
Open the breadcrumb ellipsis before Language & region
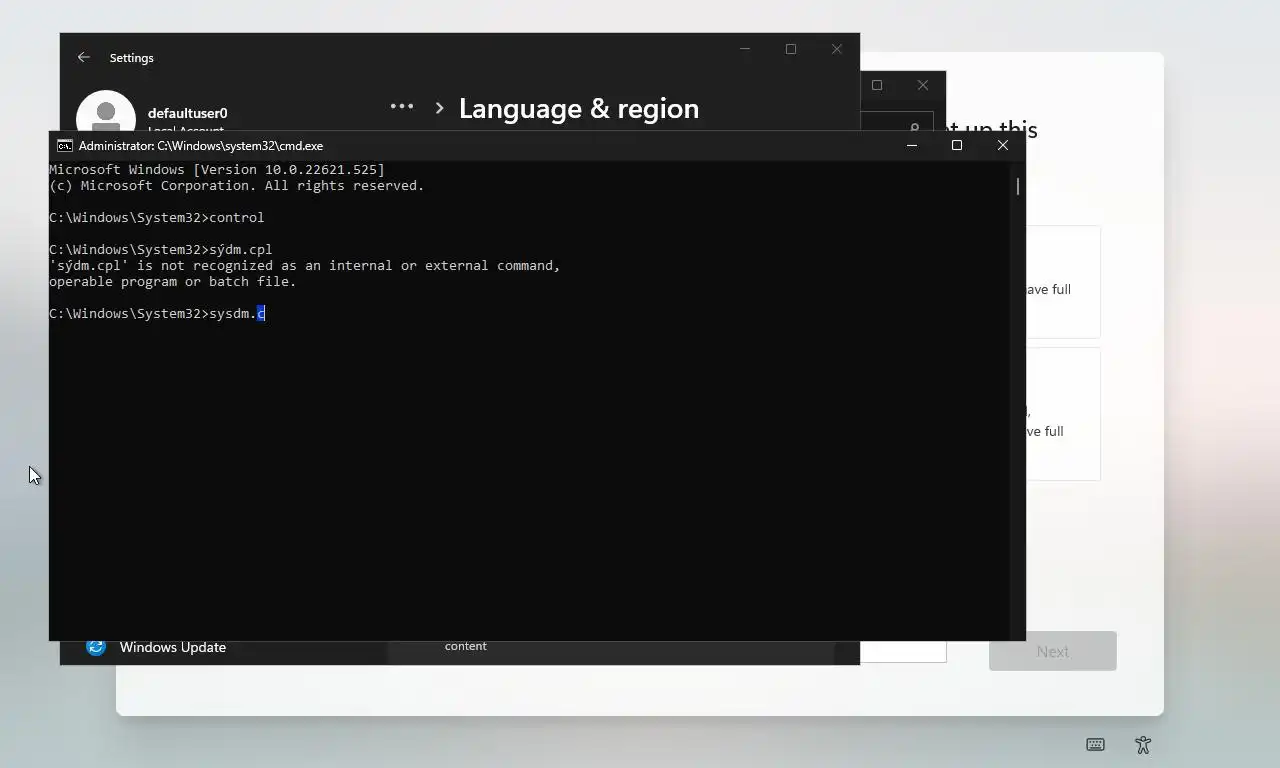coord(402,106)
